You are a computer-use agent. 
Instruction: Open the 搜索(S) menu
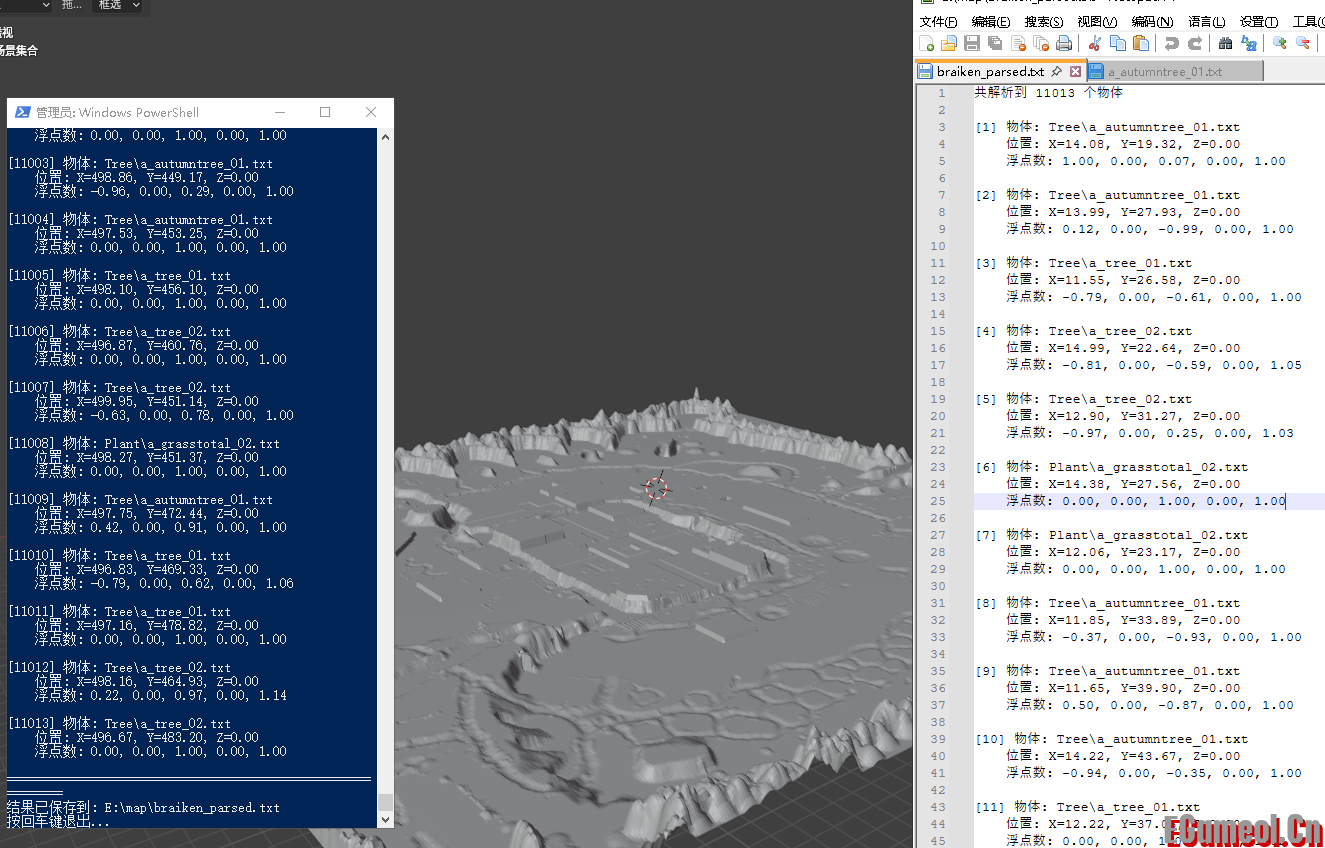[1043, 22]
